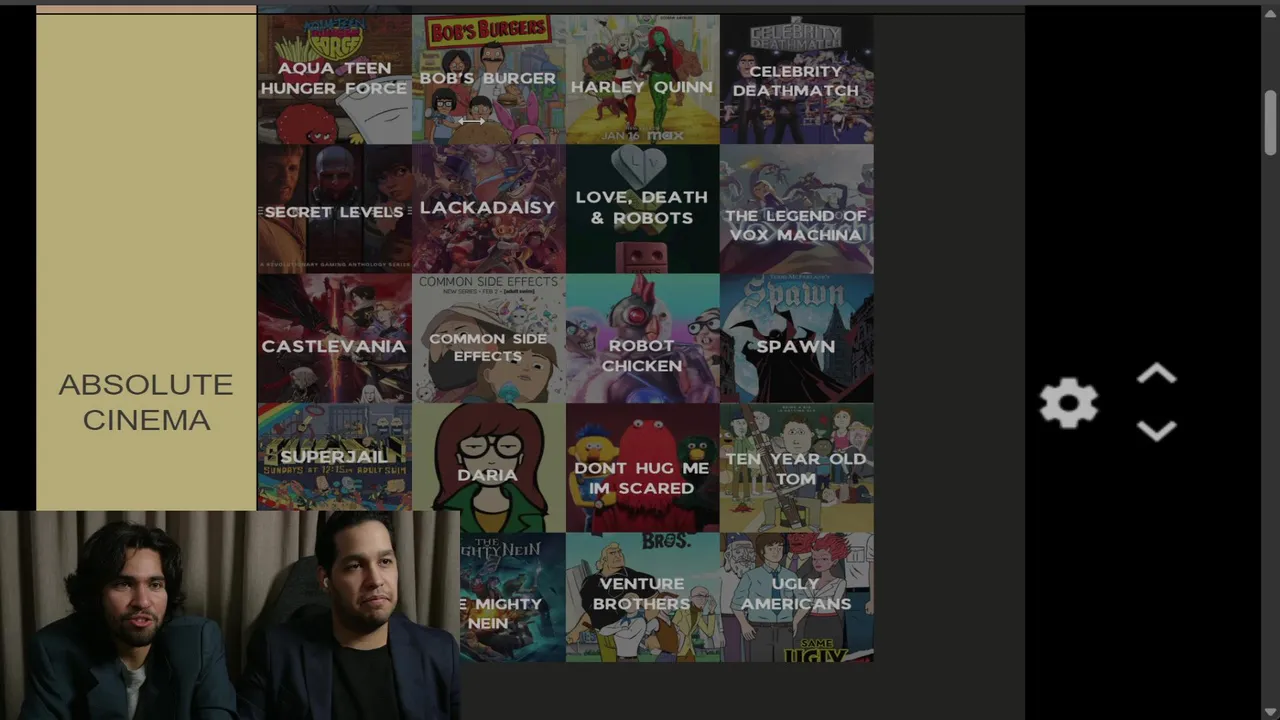Screen dimensions: 1280x720
Task: Choose the Celebrity Deathmatch tile
Action: tap(796, 79)
